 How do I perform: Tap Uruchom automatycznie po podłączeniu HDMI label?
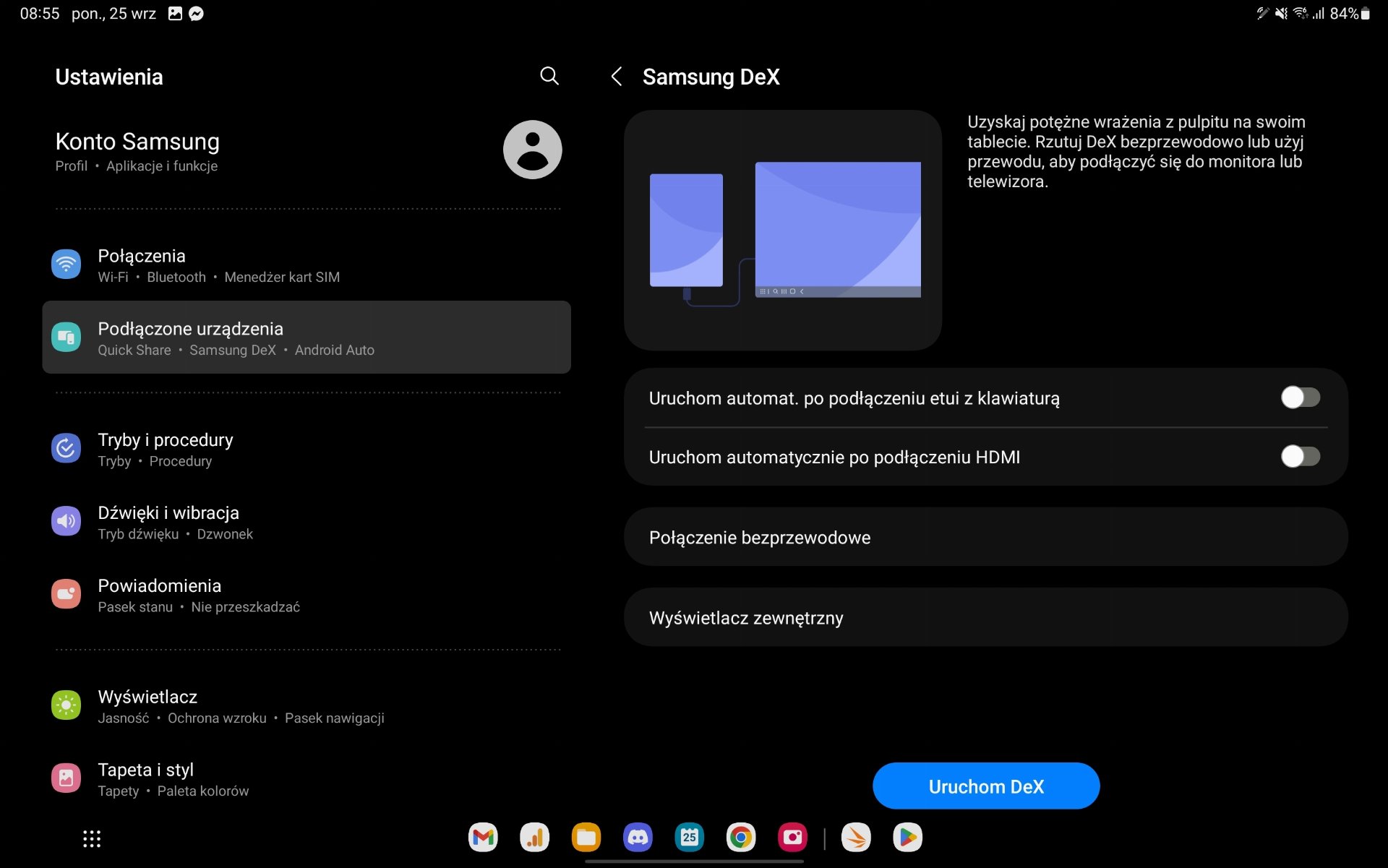pos(834,457)
